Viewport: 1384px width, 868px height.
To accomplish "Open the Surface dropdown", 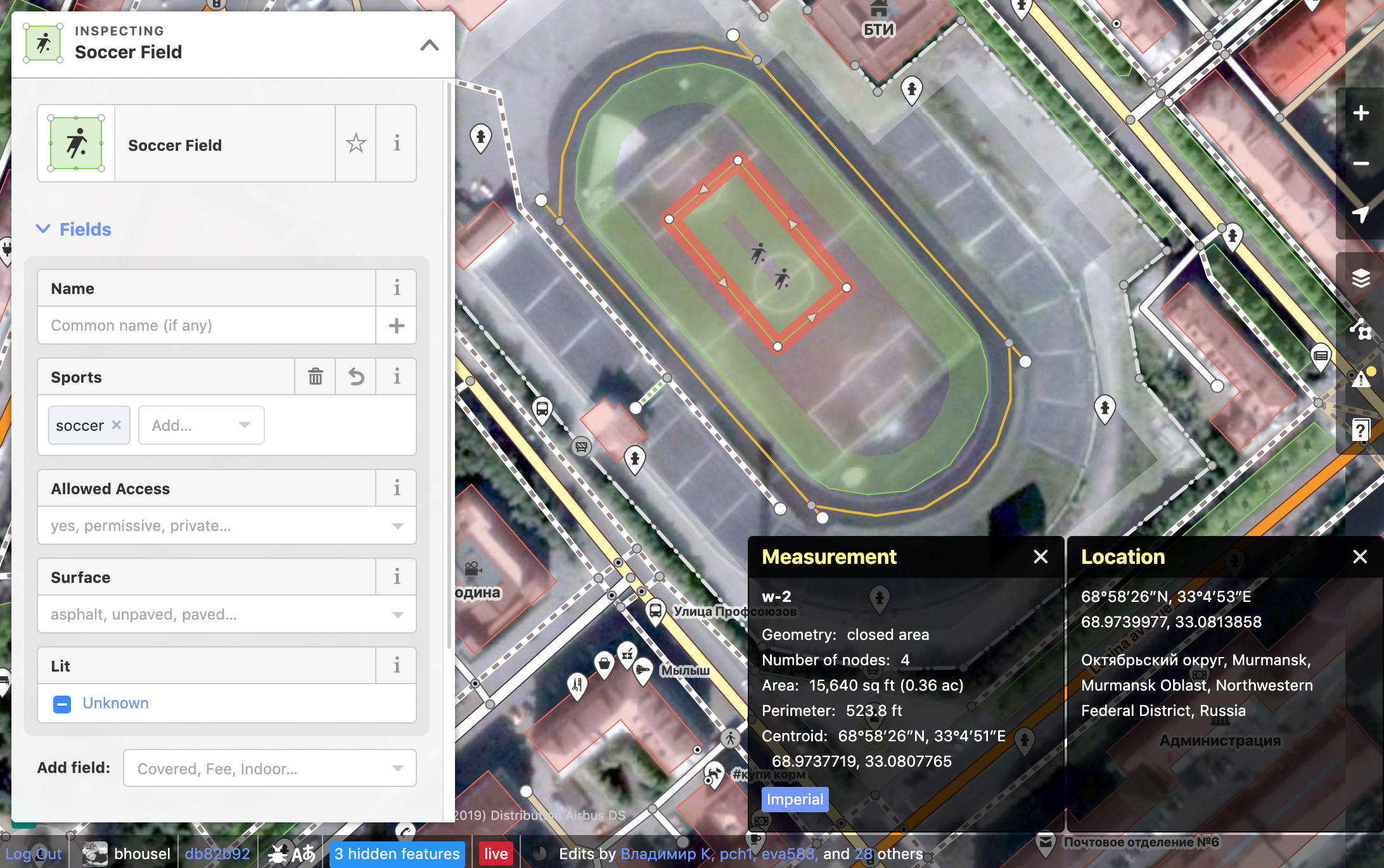I will click(x=226, y=615).
